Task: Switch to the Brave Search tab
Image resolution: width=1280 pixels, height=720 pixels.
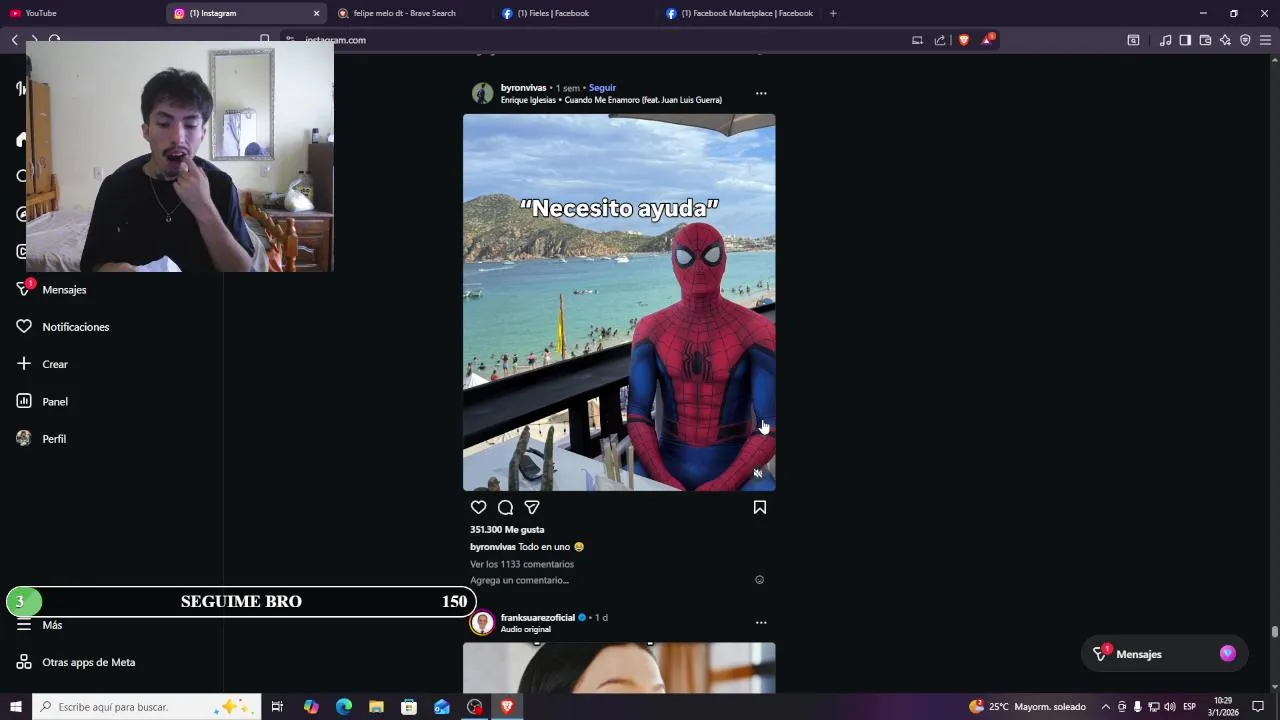Action: click(411, 13)
